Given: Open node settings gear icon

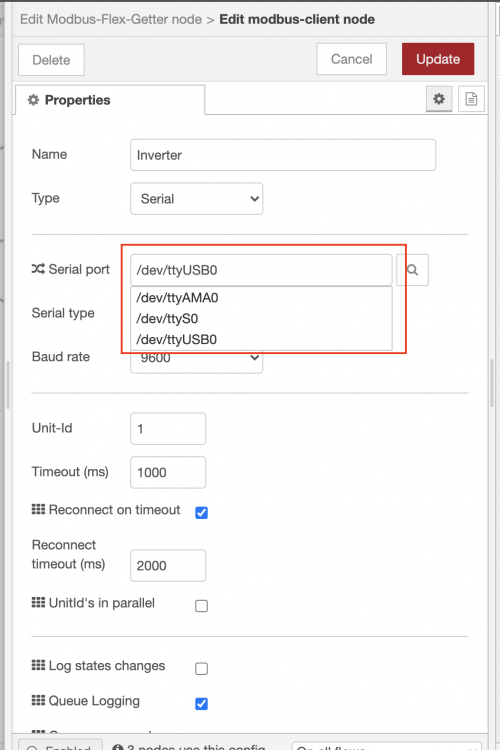Looking at the screenshot, I should (x=439, y=99).
